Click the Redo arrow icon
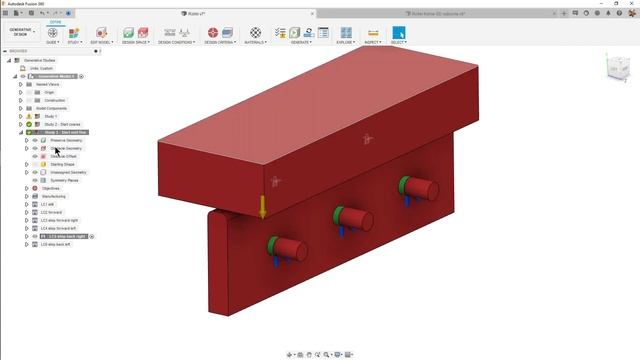640x360 pixels. [56, 13]
